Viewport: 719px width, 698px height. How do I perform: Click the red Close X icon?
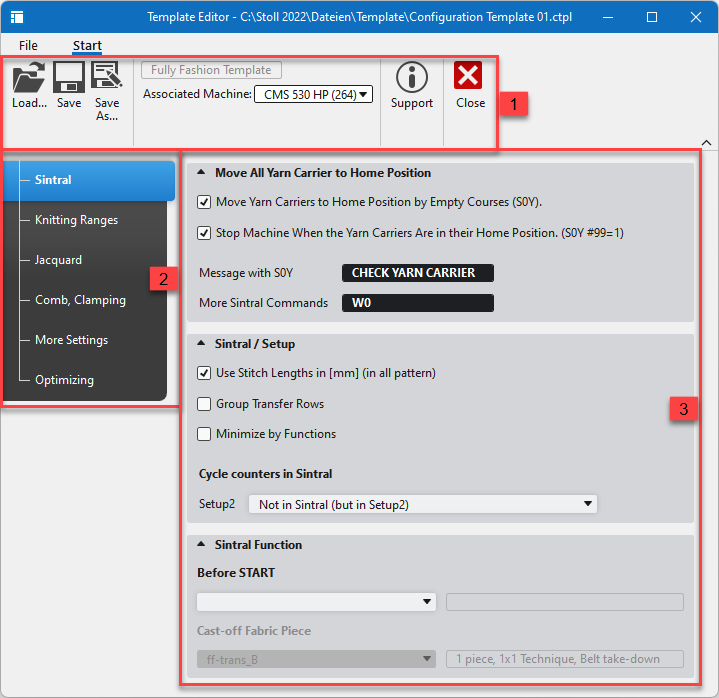click(x=469, y=77)
